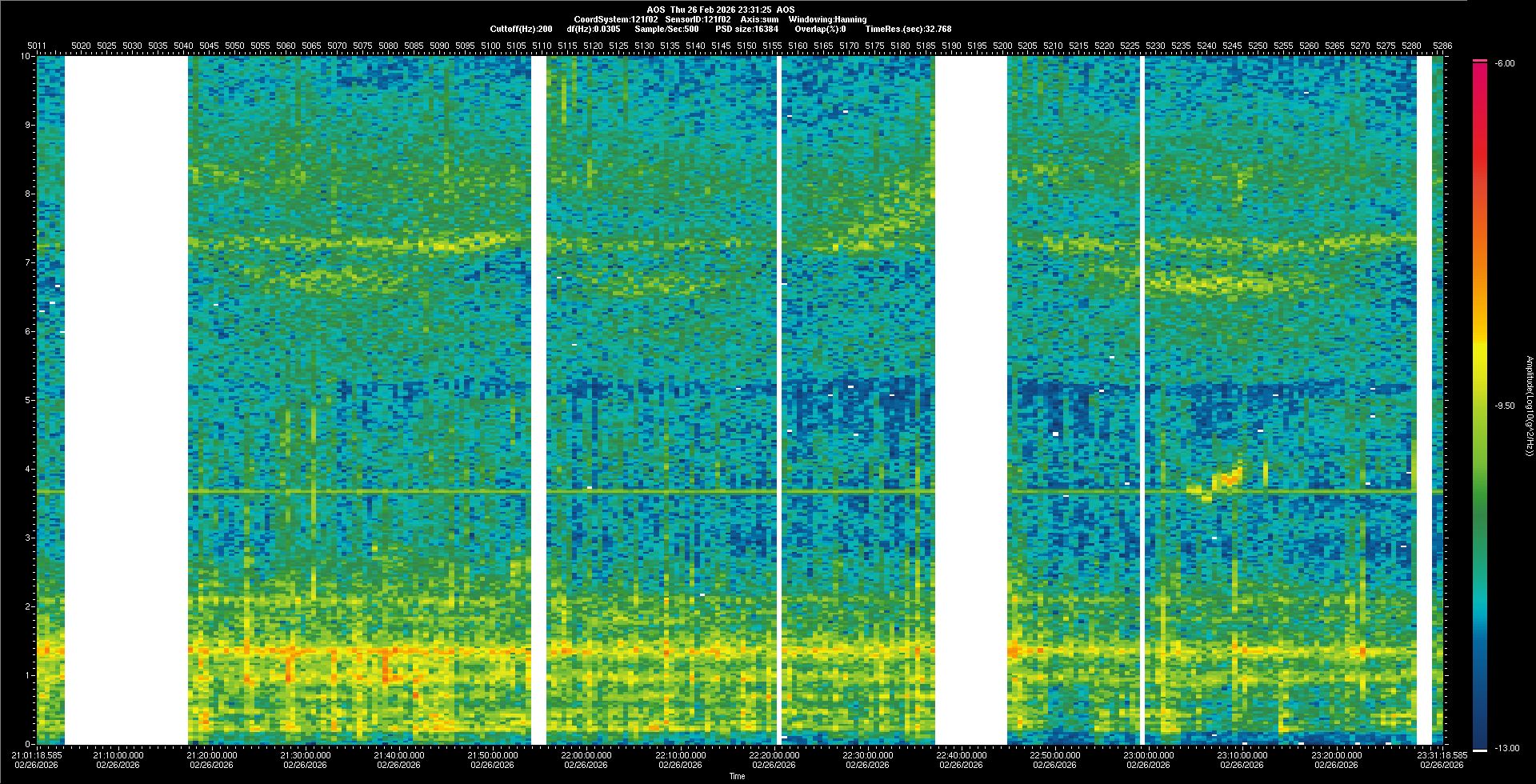Select the 21:30:00.000 time axis tick label
Screen dimensions: 1536x784
[x=306, y=754]
